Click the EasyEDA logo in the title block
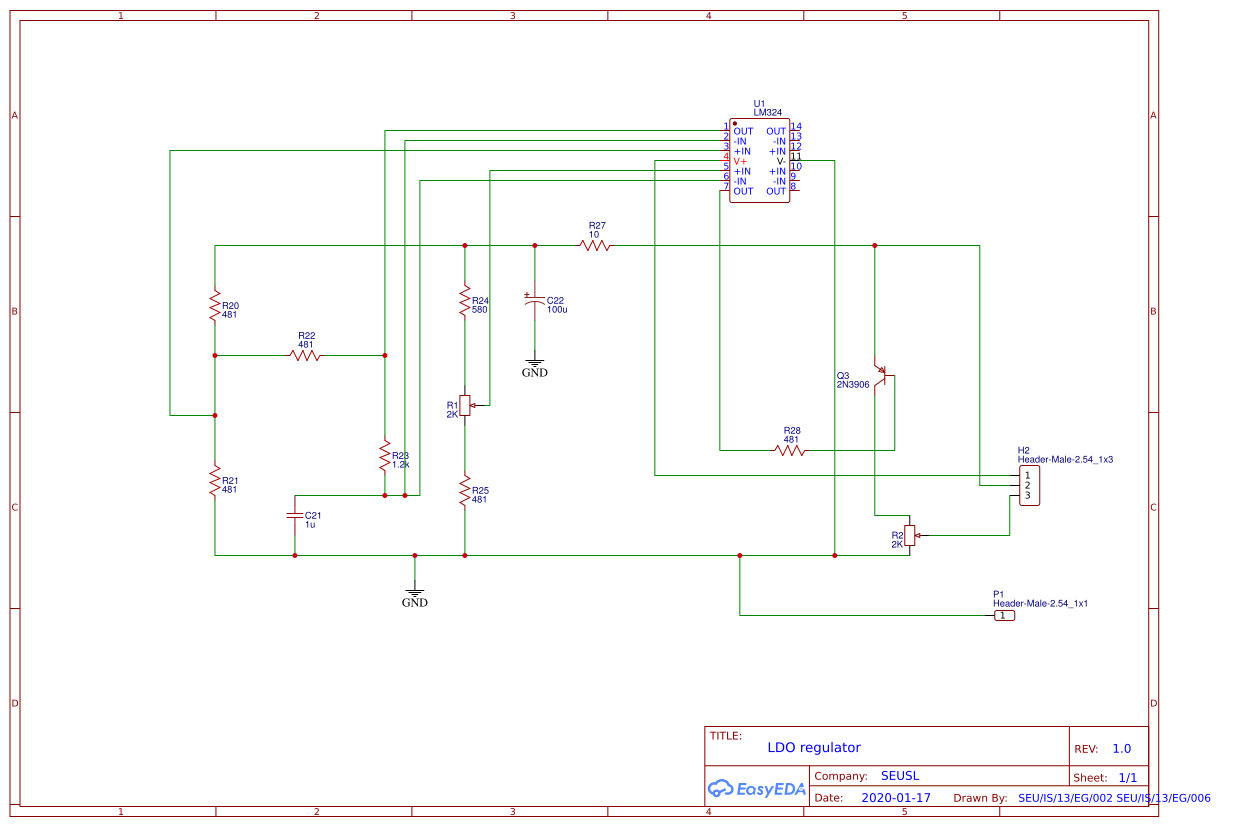This screenshot has height=827, width=1236. pos(757,789)
